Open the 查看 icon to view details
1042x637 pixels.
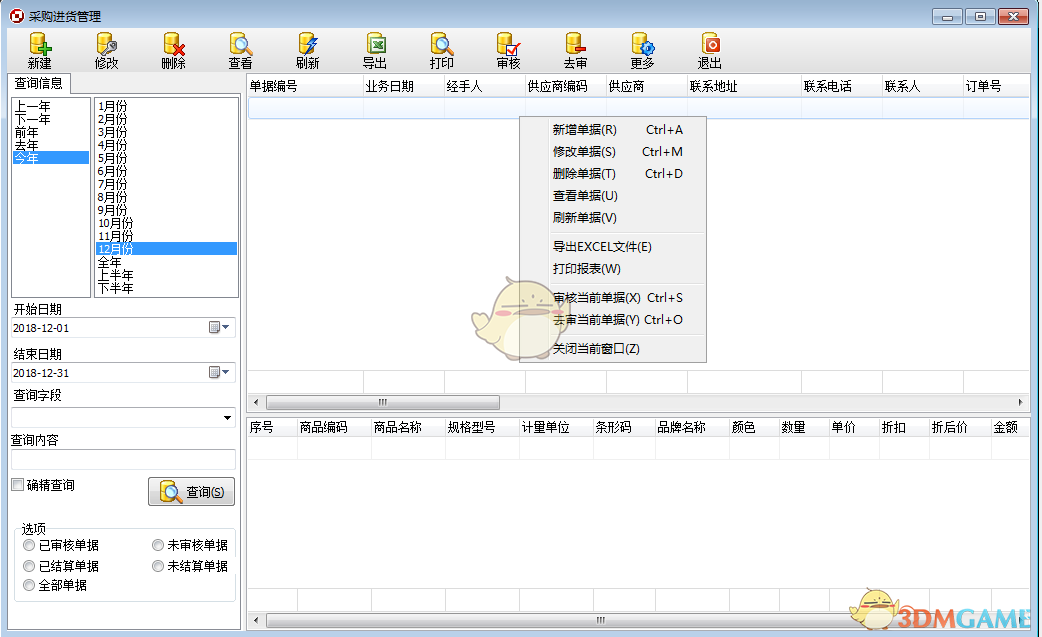click(x=239, y=50)
